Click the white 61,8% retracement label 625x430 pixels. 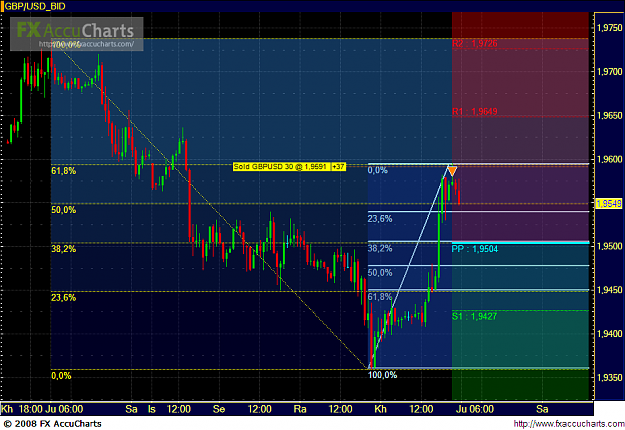380,297
